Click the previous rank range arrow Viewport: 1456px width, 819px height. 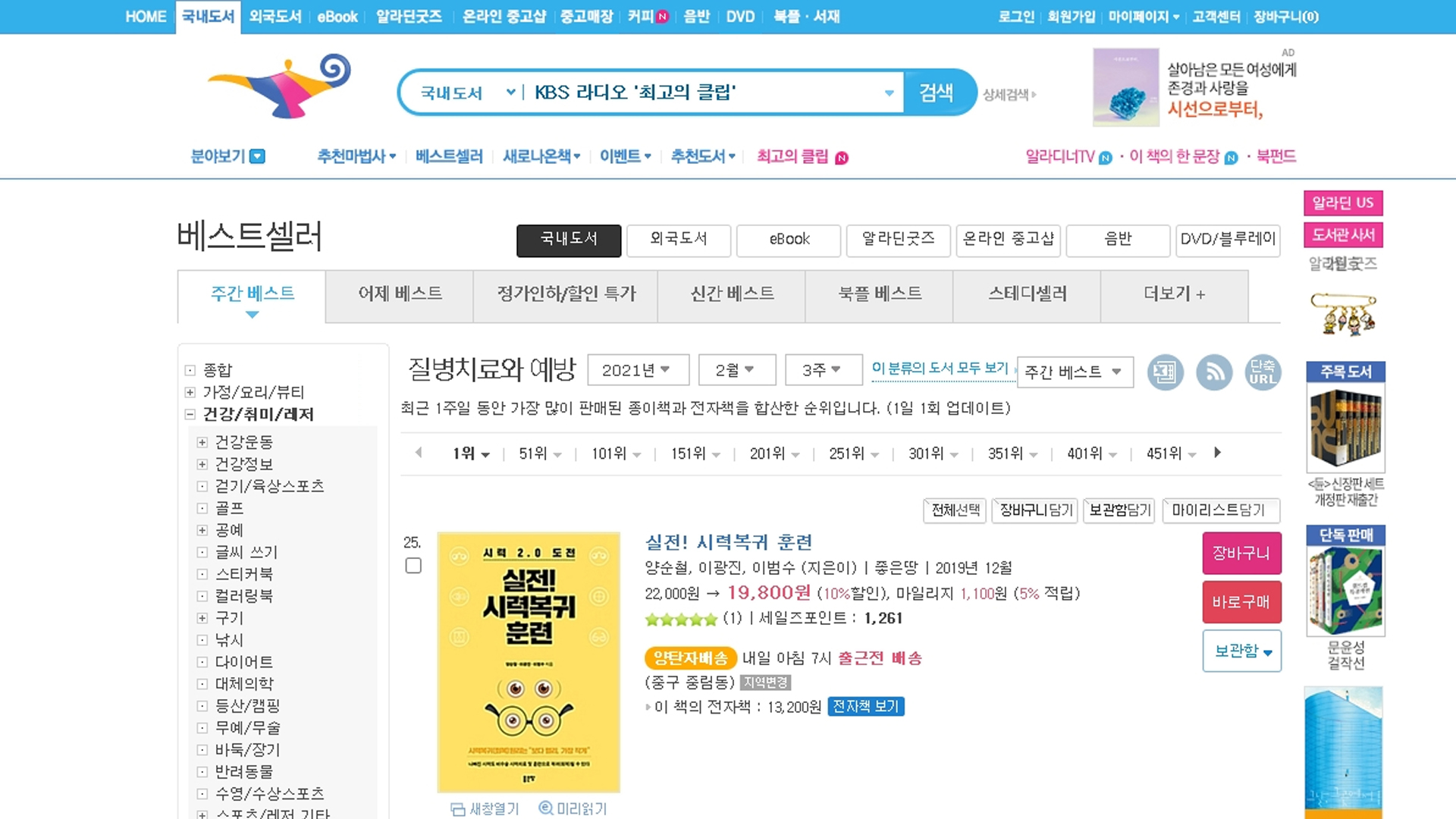point(419,453)
